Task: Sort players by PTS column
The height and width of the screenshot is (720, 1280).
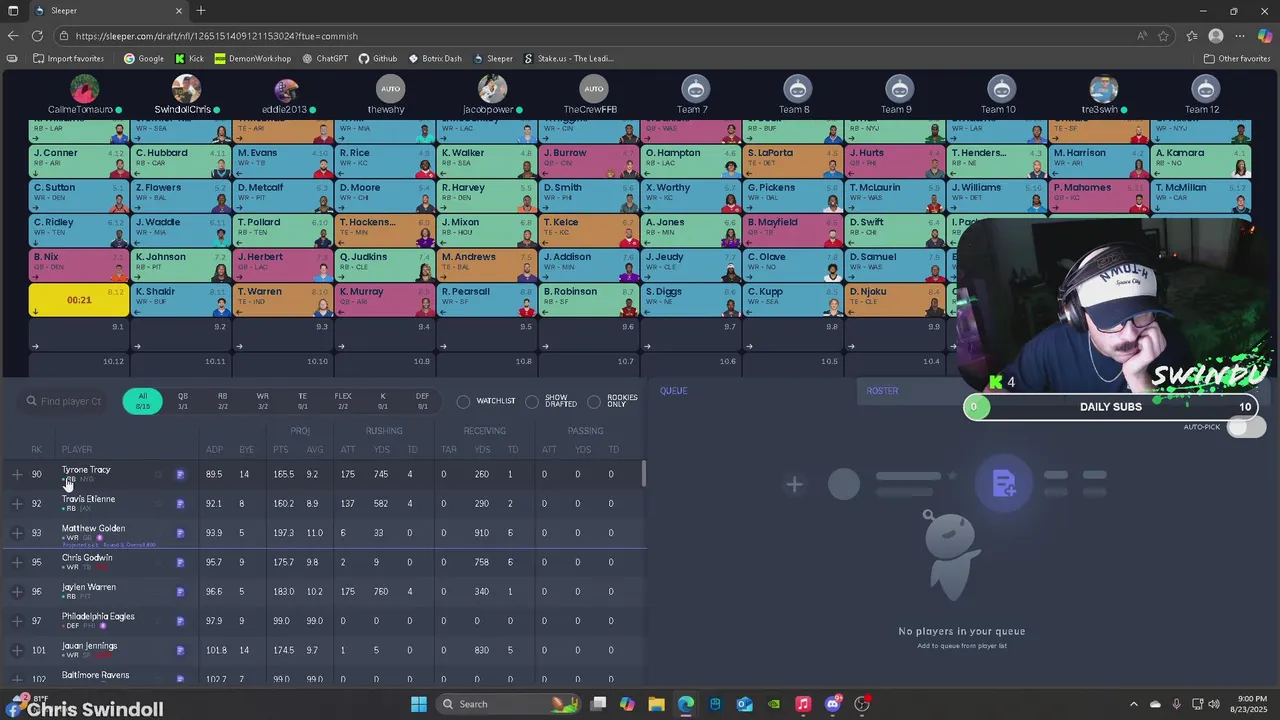Action: [281, 449]
